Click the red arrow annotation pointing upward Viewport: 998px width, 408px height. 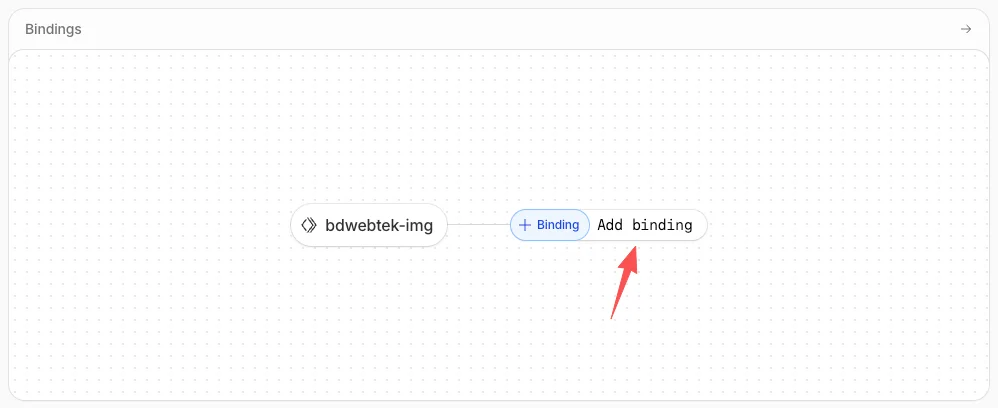(x=624, y=282)
